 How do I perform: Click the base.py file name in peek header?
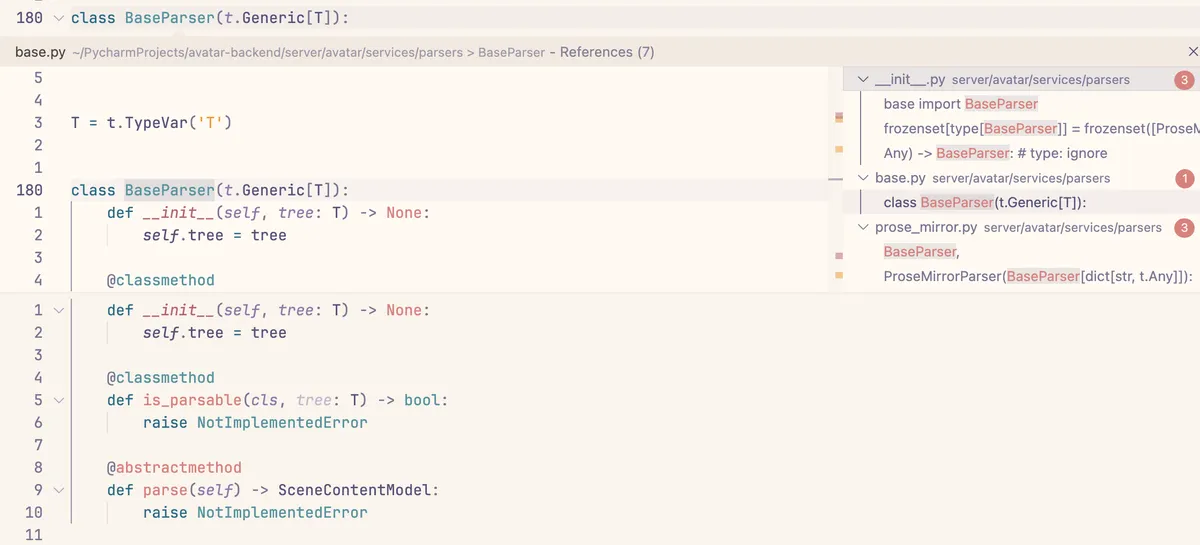38,52
